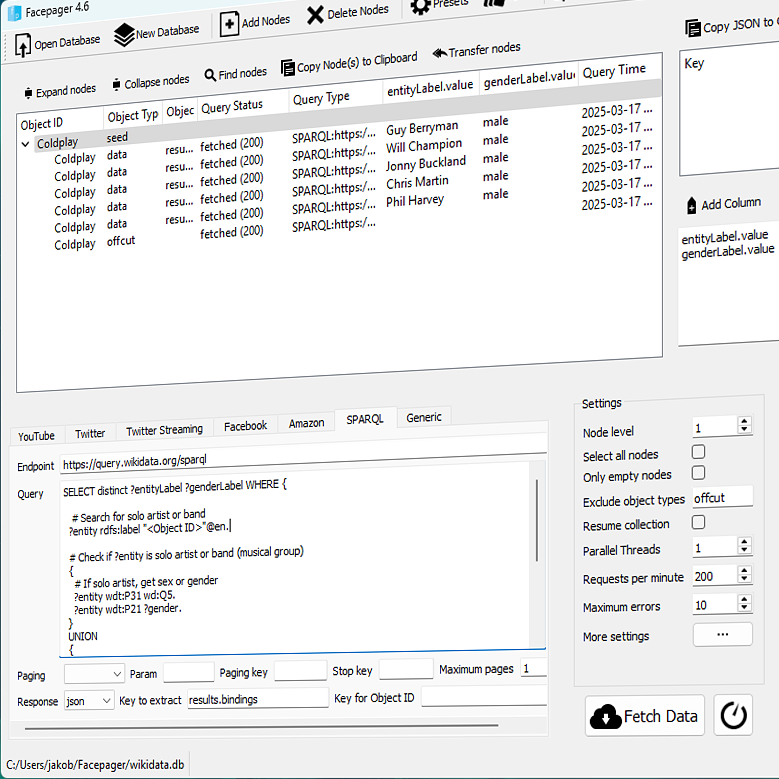Open the Response format json dropdown
This screenshot has height=779, width=779.
[89, 701]
